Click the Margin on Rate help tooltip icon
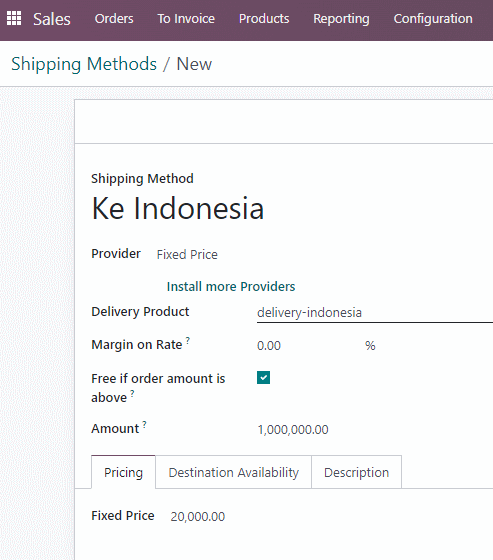The height and width of the screenshot is (560, 493). tap(188, 340)
